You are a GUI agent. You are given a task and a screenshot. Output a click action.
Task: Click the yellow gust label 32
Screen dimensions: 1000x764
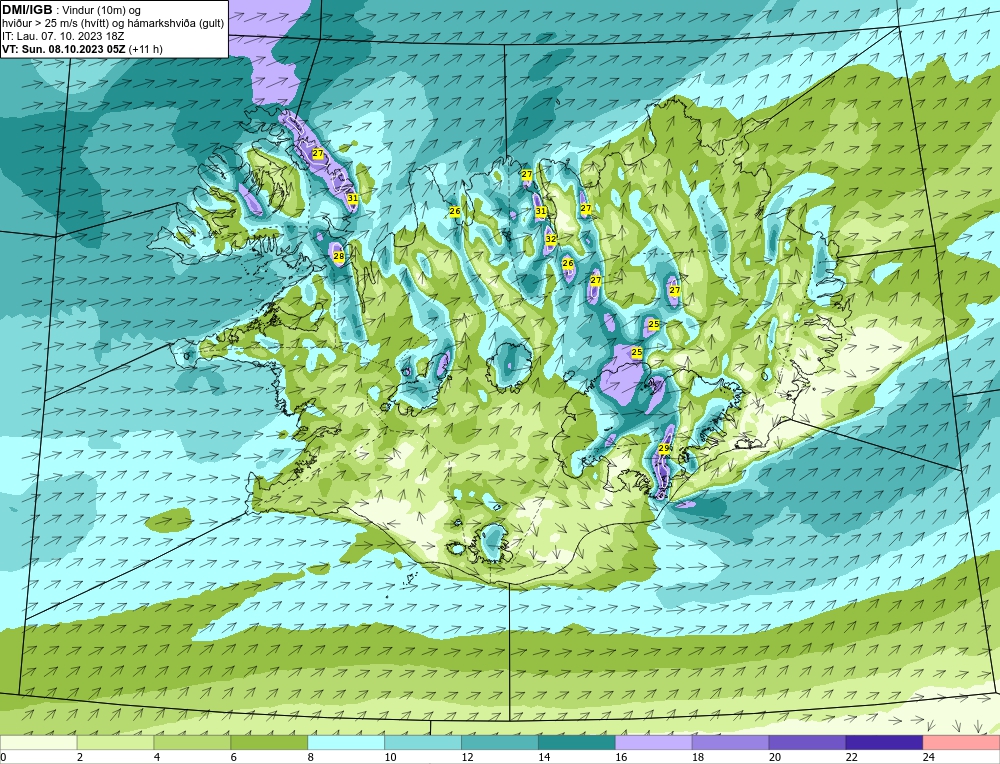coord(551,239)
